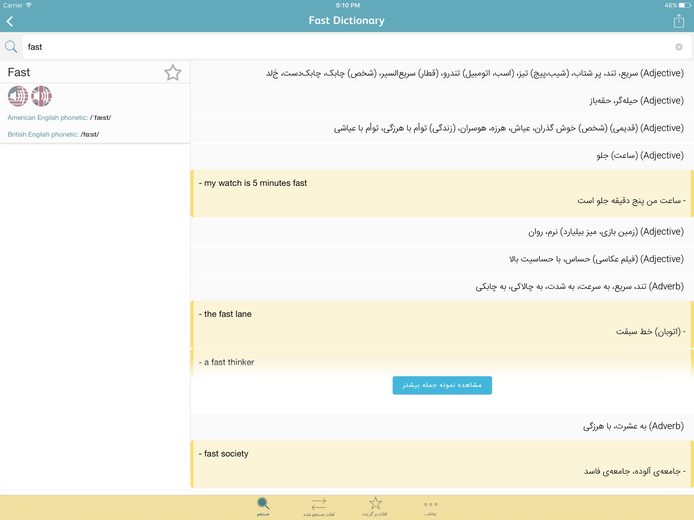This screenshot has width=694, height=520.
Task: Tap the share icon in header
Action: (679, 21)
